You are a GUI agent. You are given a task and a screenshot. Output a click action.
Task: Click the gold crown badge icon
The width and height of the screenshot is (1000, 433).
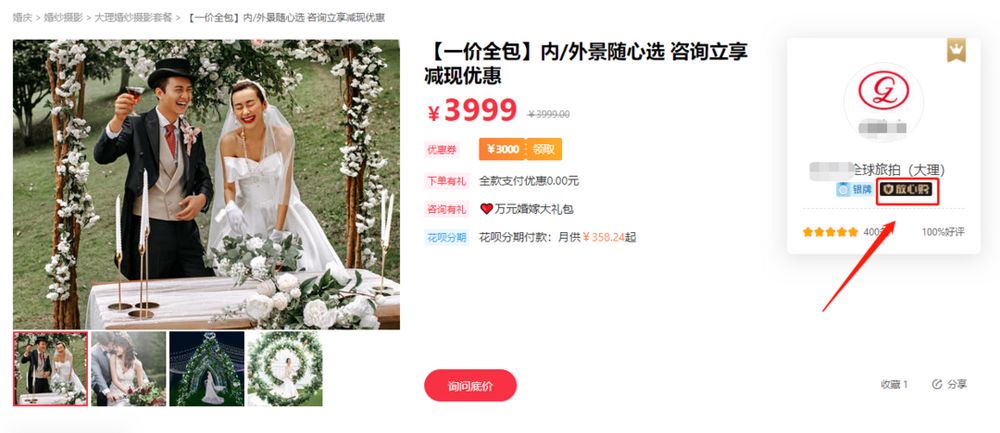[x=955, y=50]
